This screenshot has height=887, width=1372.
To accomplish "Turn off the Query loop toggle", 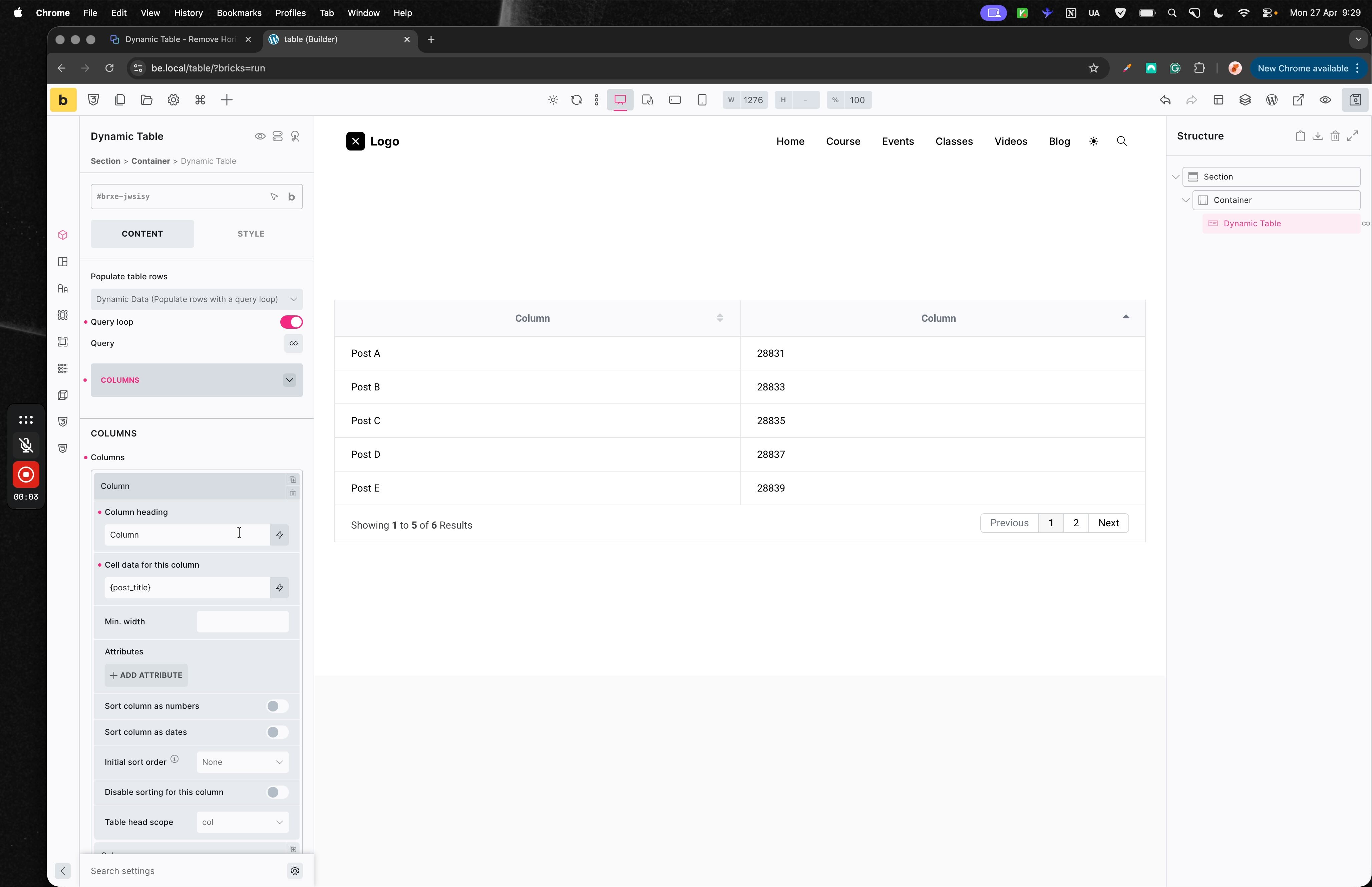I will point(291,322).
